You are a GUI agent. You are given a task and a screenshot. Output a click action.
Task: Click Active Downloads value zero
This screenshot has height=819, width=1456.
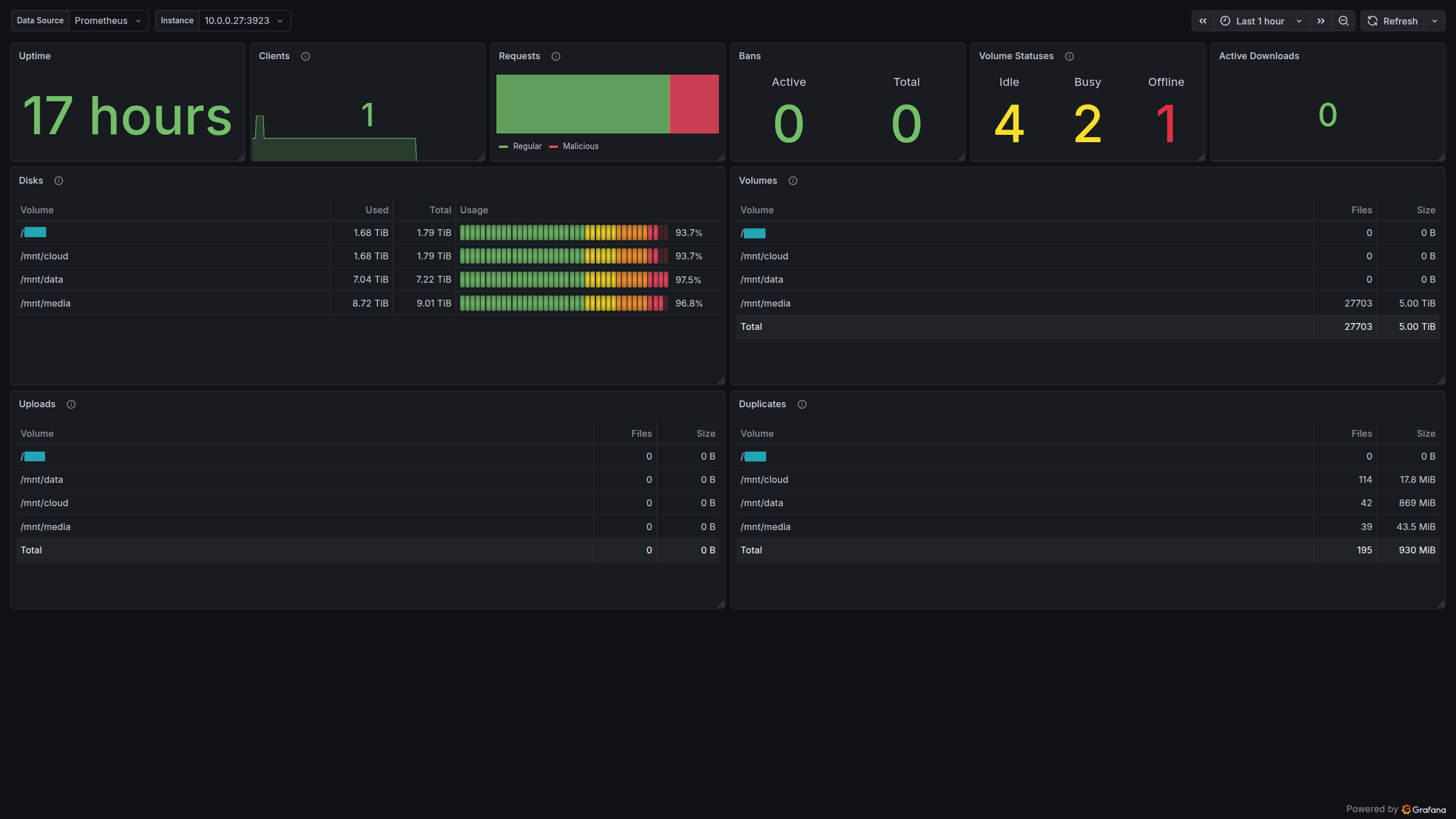point(1327,115)
